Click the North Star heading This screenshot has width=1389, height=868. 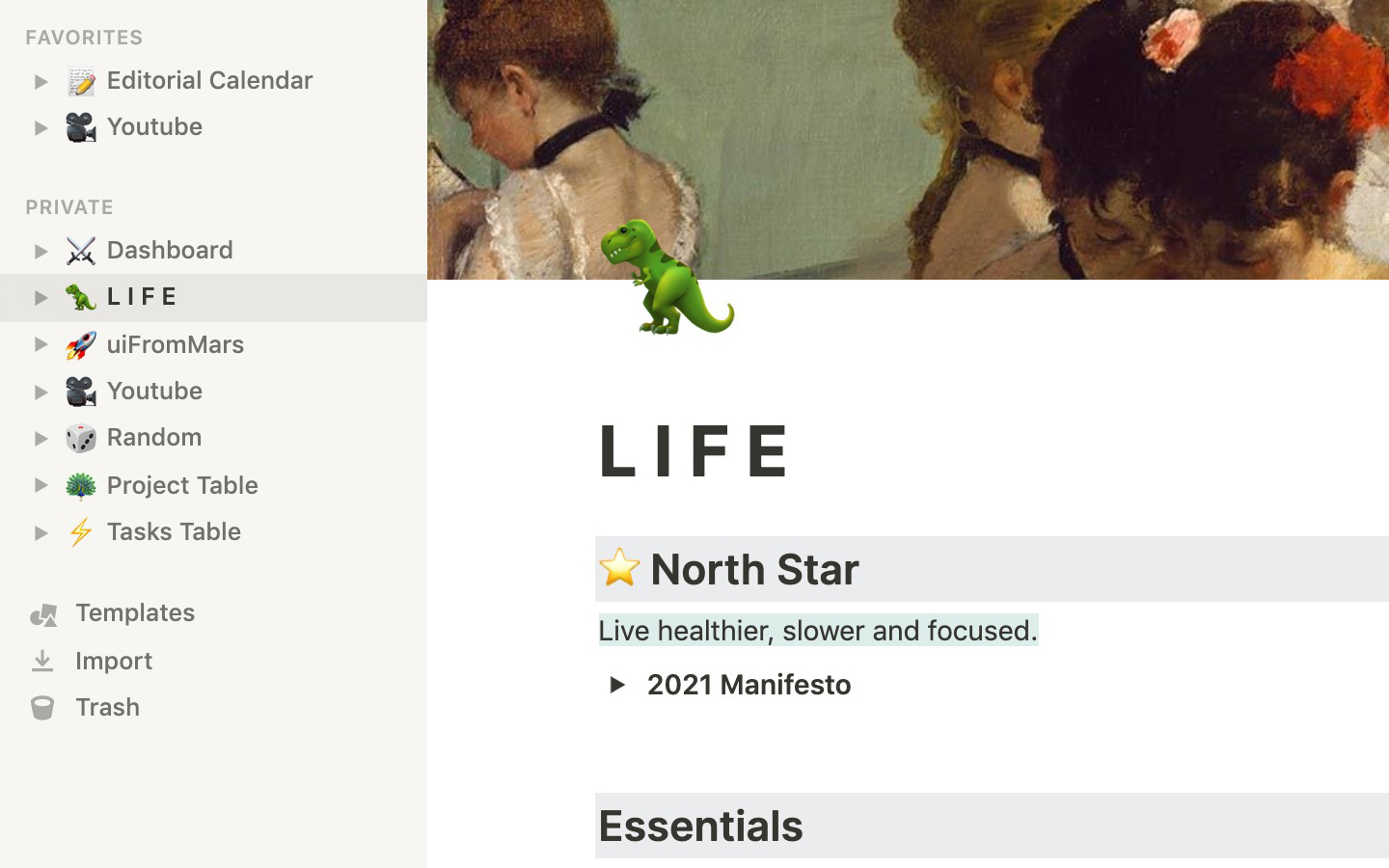tap(754, 569)
